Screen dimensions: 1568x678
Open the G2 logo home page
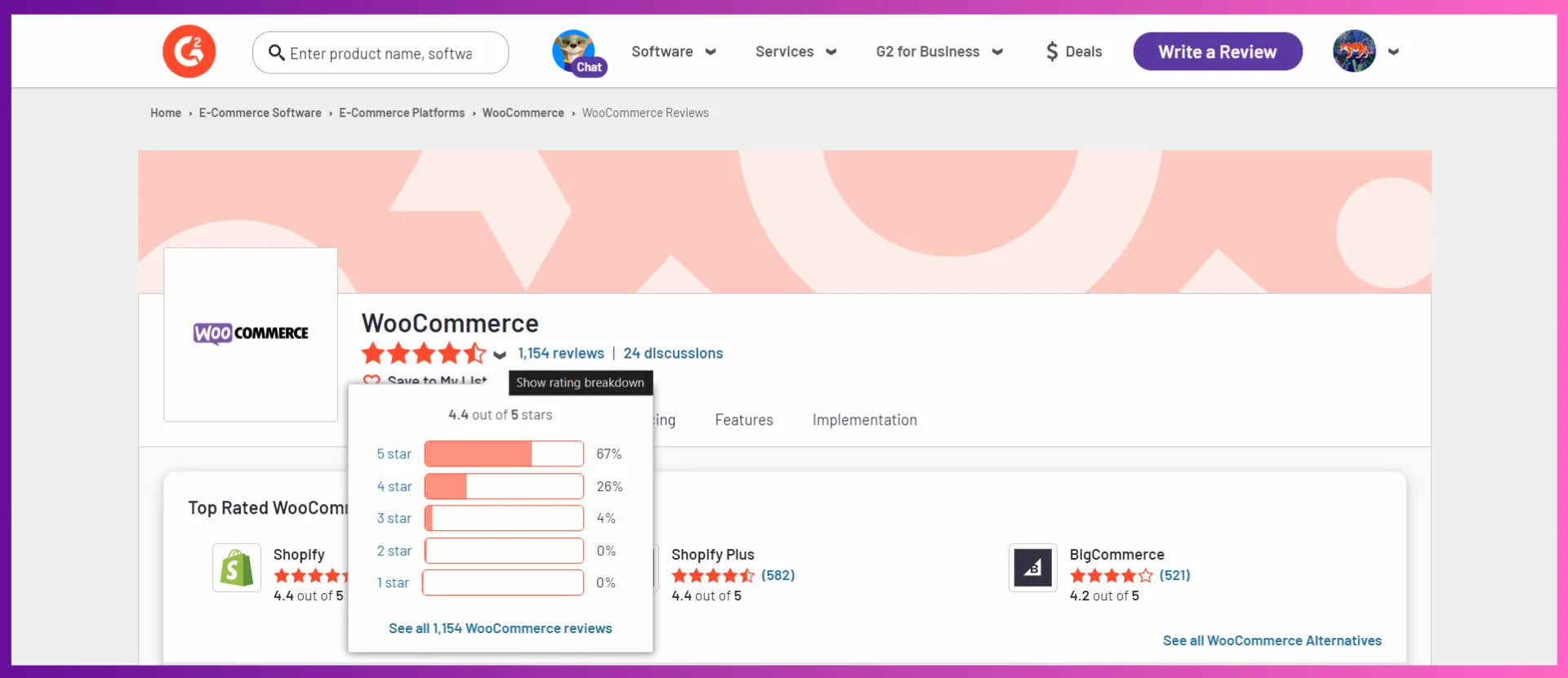[x=189, y=51]
